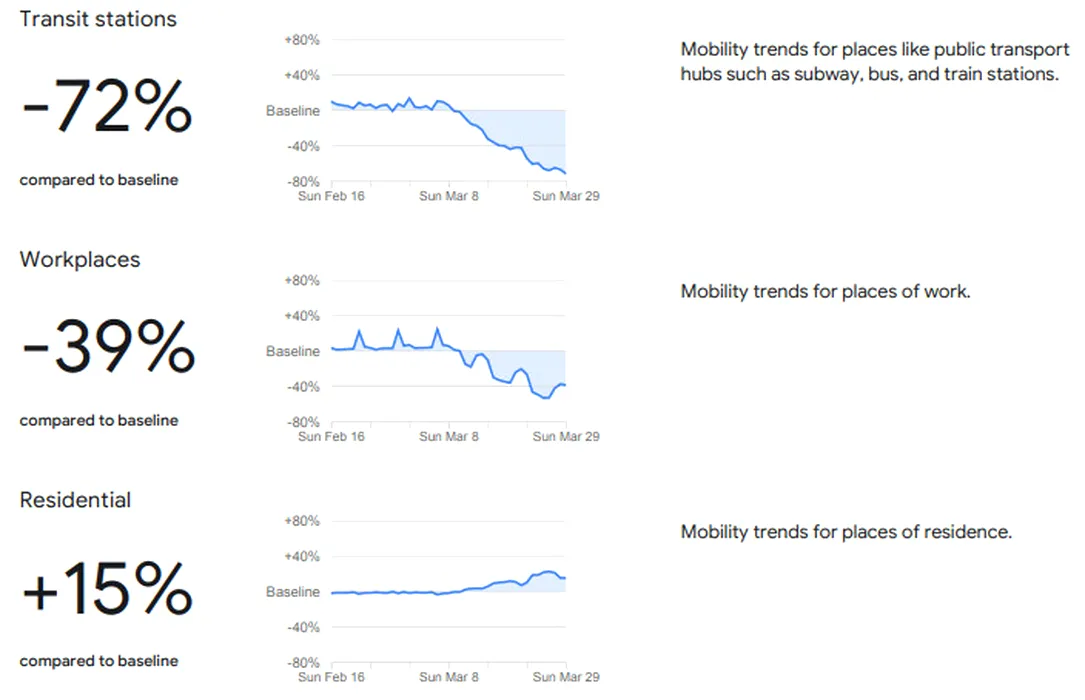The height and width of the screenshot is (700, 1085).
Task: Click compared to baseline under +15%
Action: click(99, 661)
